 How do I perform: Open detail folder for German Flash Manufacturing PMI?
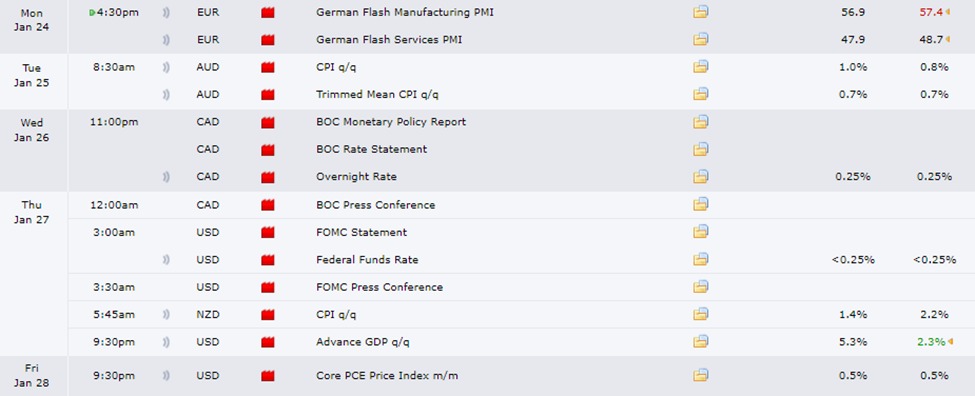click(x=701, y=12)
